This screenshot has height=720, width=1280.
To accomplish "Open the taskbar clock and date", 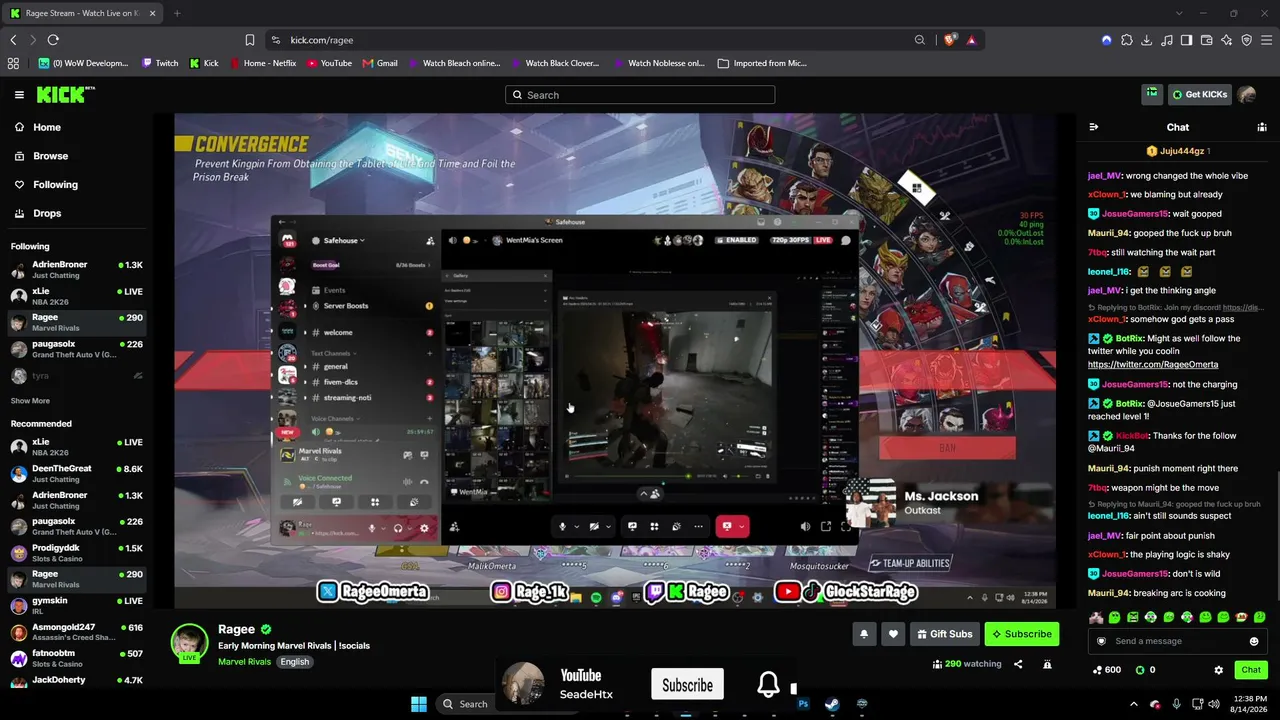I will pos(1251,703).
